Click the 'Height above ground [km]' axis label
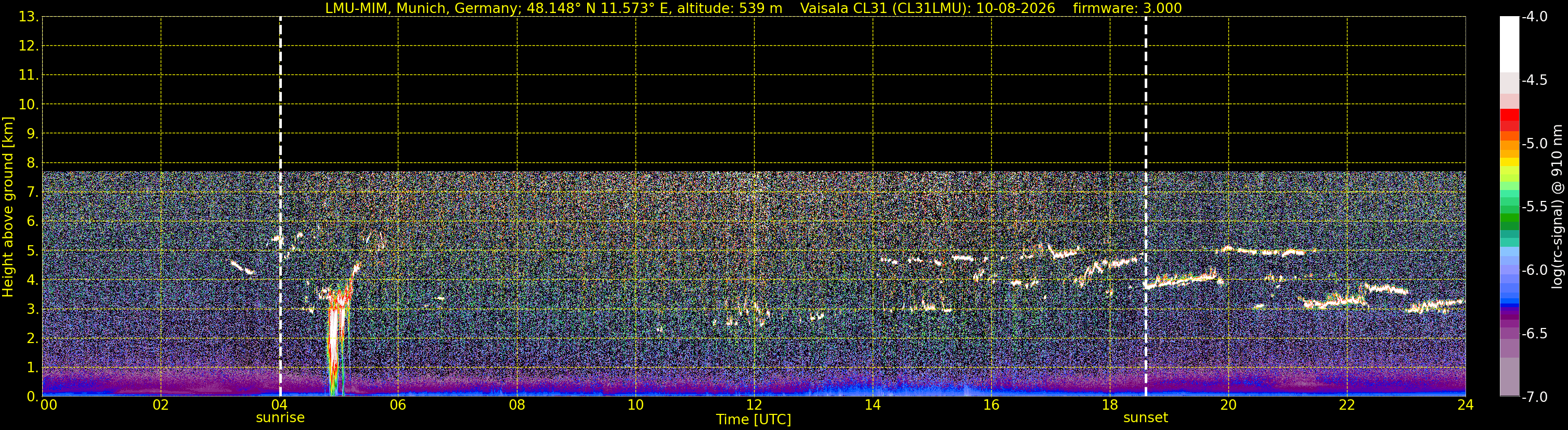This screenshot has height=430, width=1568. click(x=8, y=207)
